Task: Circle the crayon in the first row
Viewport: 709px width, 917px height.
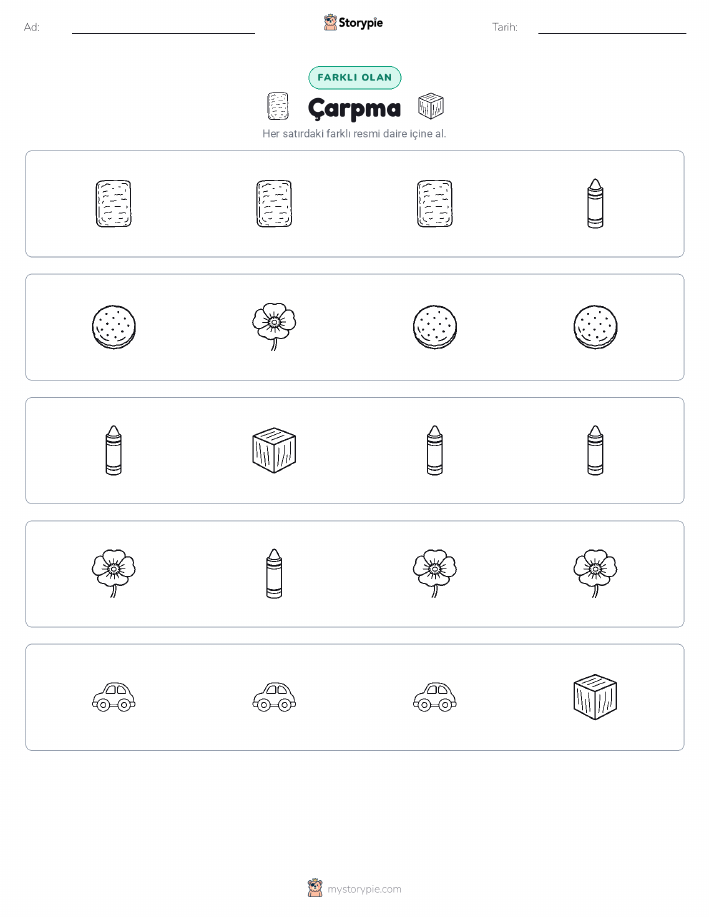Action: click(595, 204)
